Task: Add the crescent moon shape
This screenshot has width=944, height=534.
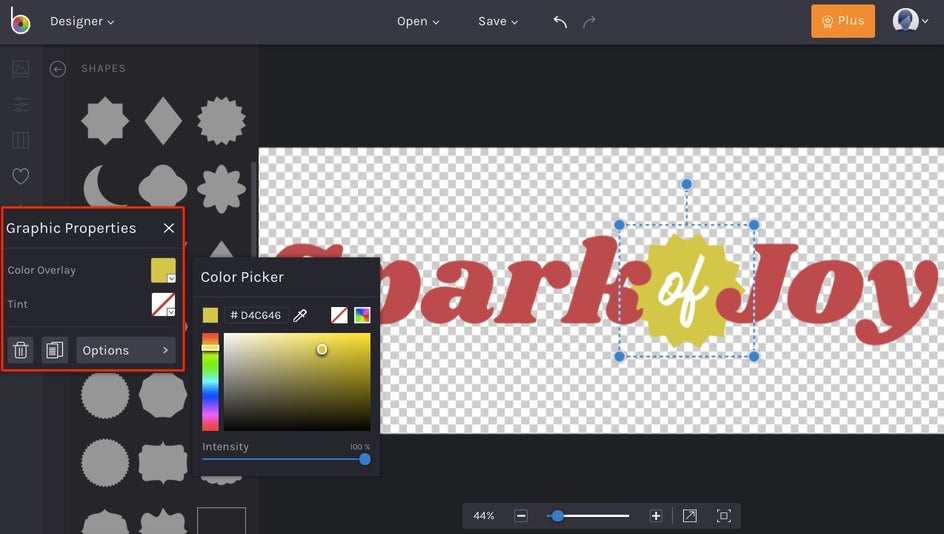Action: 104,185
